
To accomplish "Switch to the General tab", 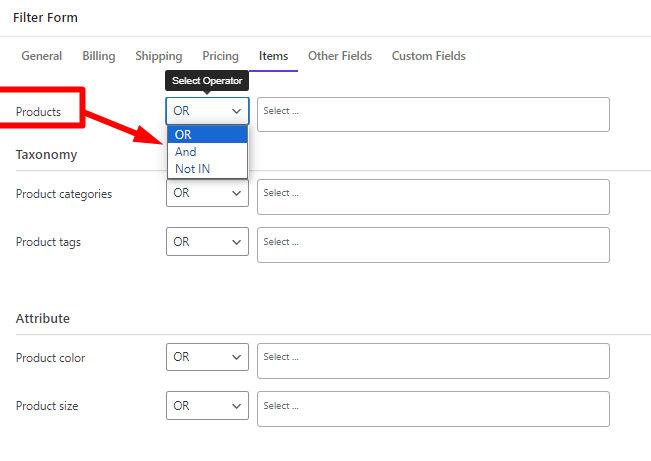I will [42, 56].
